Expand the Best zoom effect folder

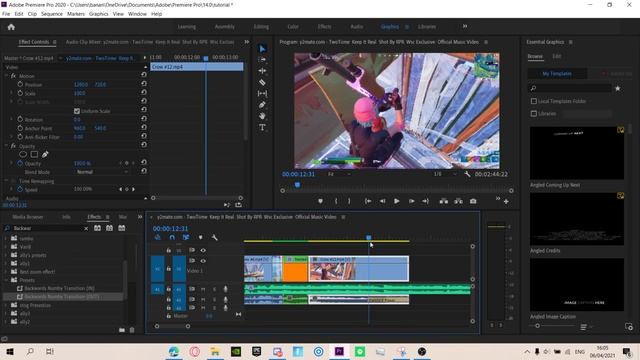coord(6,271)
